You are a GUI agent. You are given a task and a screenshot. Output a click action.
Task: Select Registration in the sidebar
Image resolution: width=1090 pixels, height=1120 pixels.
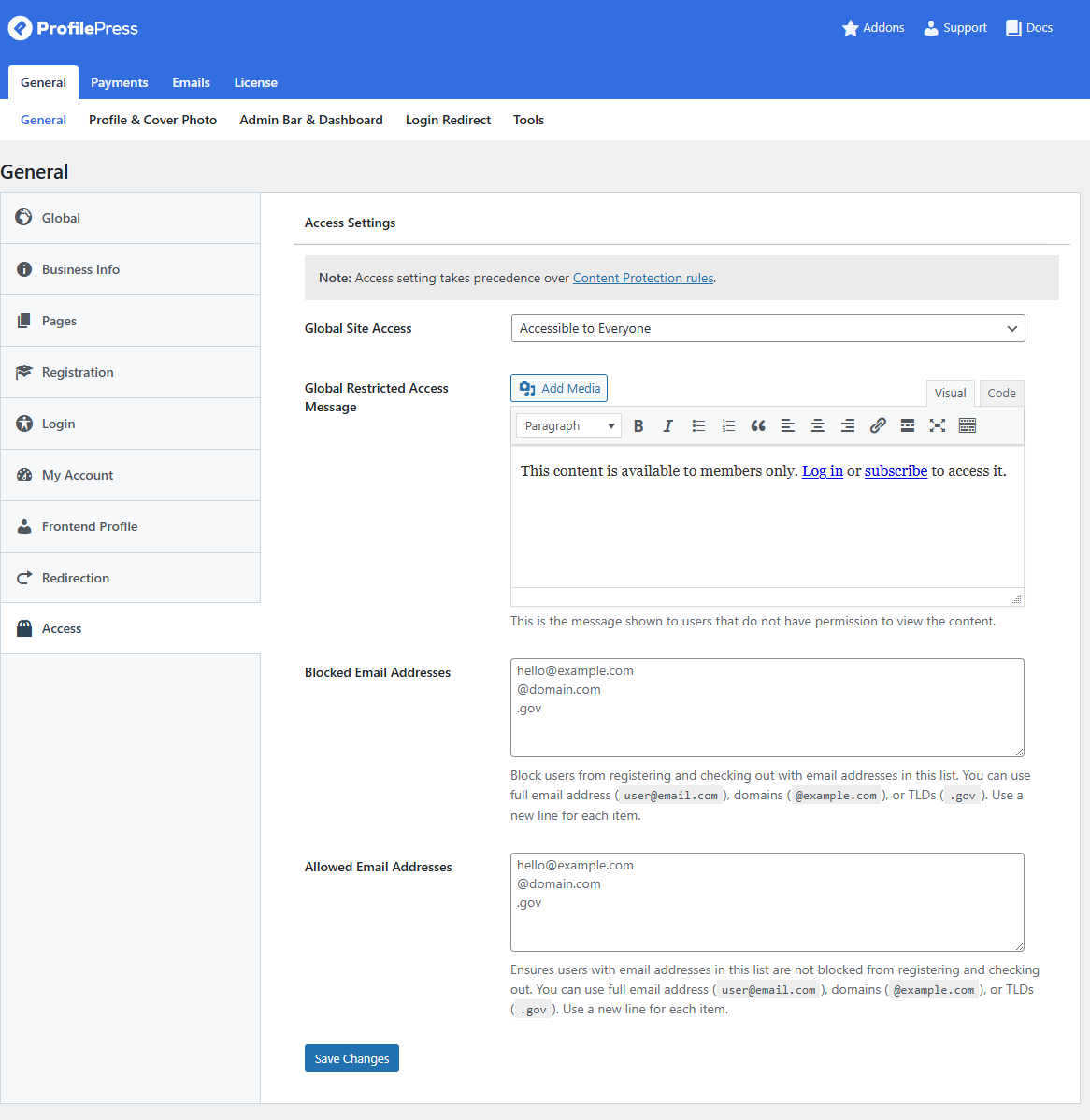[78, 372]
